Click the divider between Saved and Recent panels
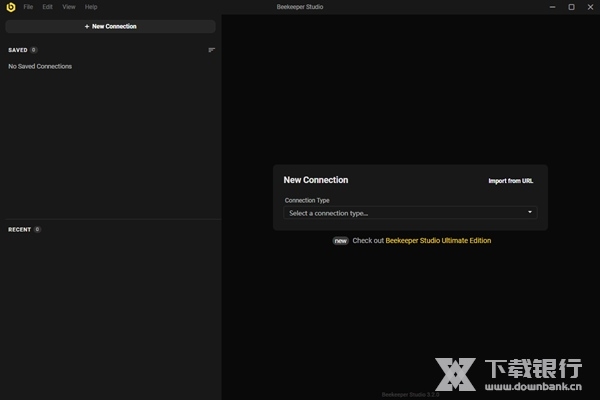The width and height of the screenshot is (600, 400). [x=110, y=219]
